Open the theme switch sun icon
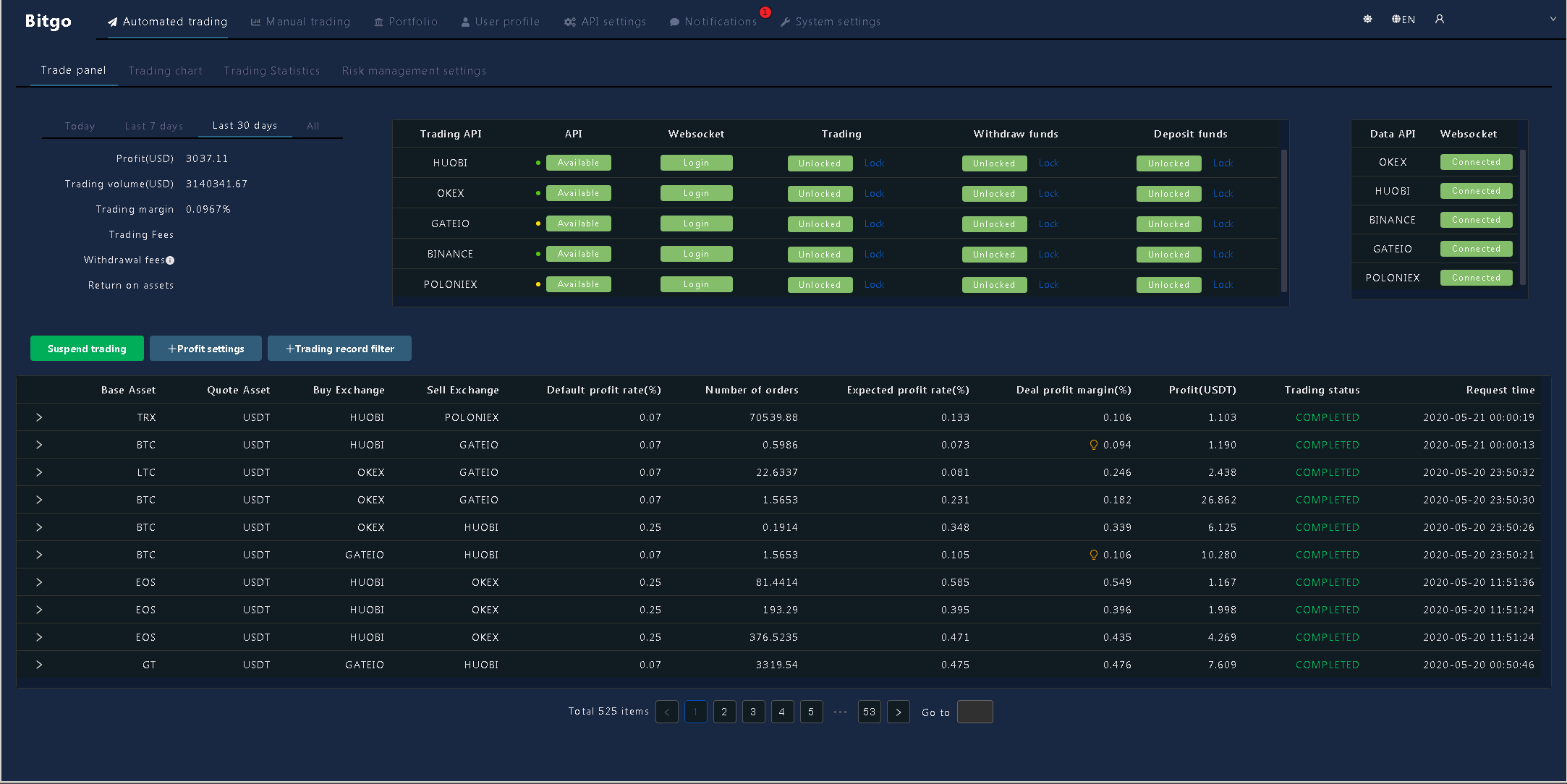The image size is (1567, 784). [1367, 20]
